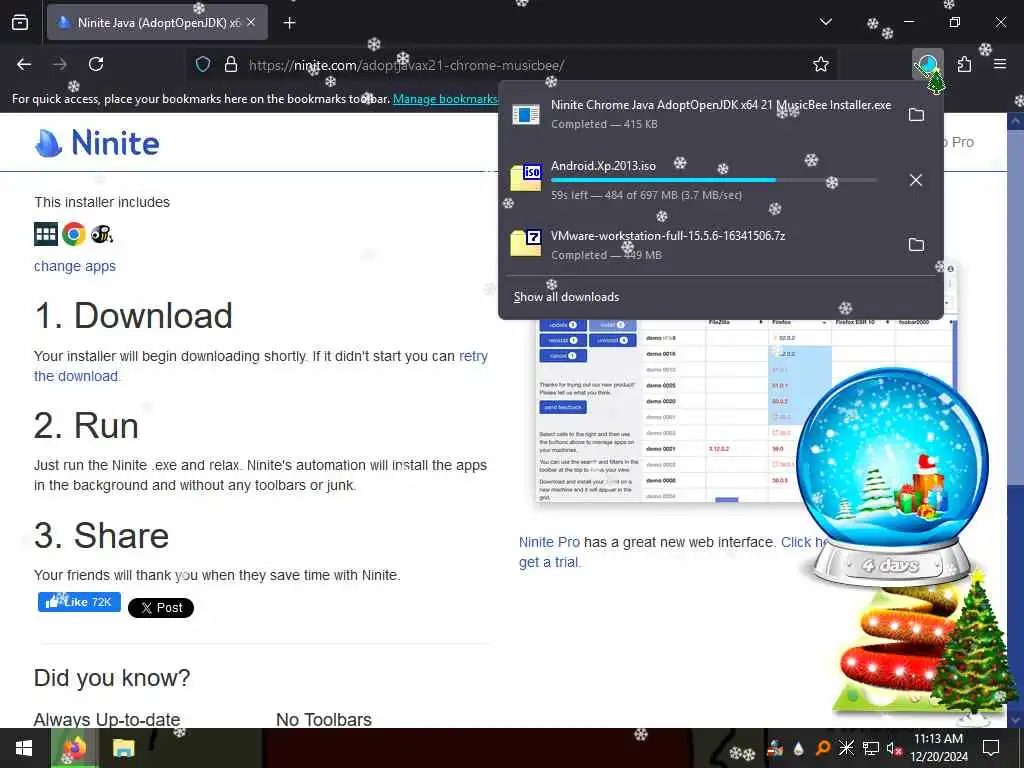Click Show all downloads
The width and height of the screenshot is (1024, 768).
coord(566,297)
